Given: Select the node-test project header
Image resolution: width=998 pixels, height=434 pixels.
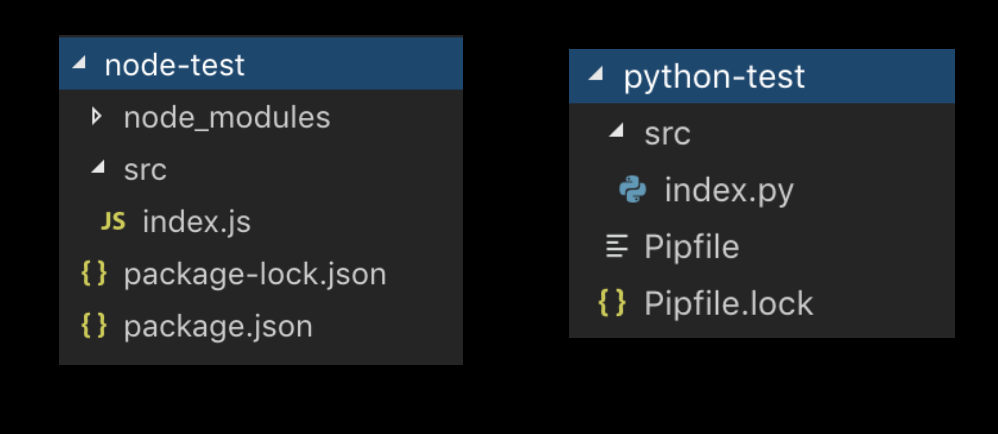Looking at the screenshot, I should [x=174, y=66].
